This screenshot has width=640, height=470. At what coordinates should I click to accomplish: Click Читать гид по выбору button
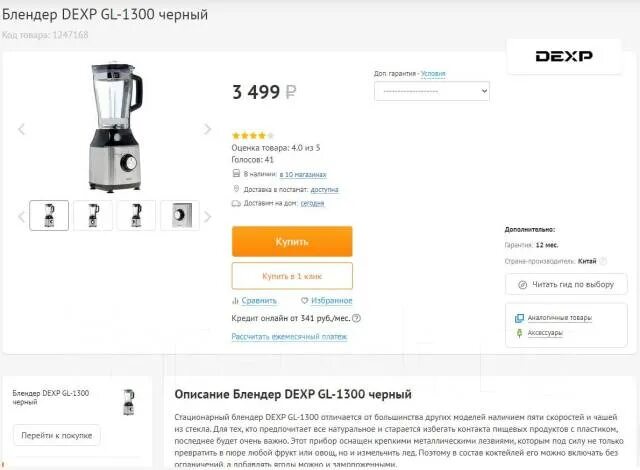click(x=566, y=284)
